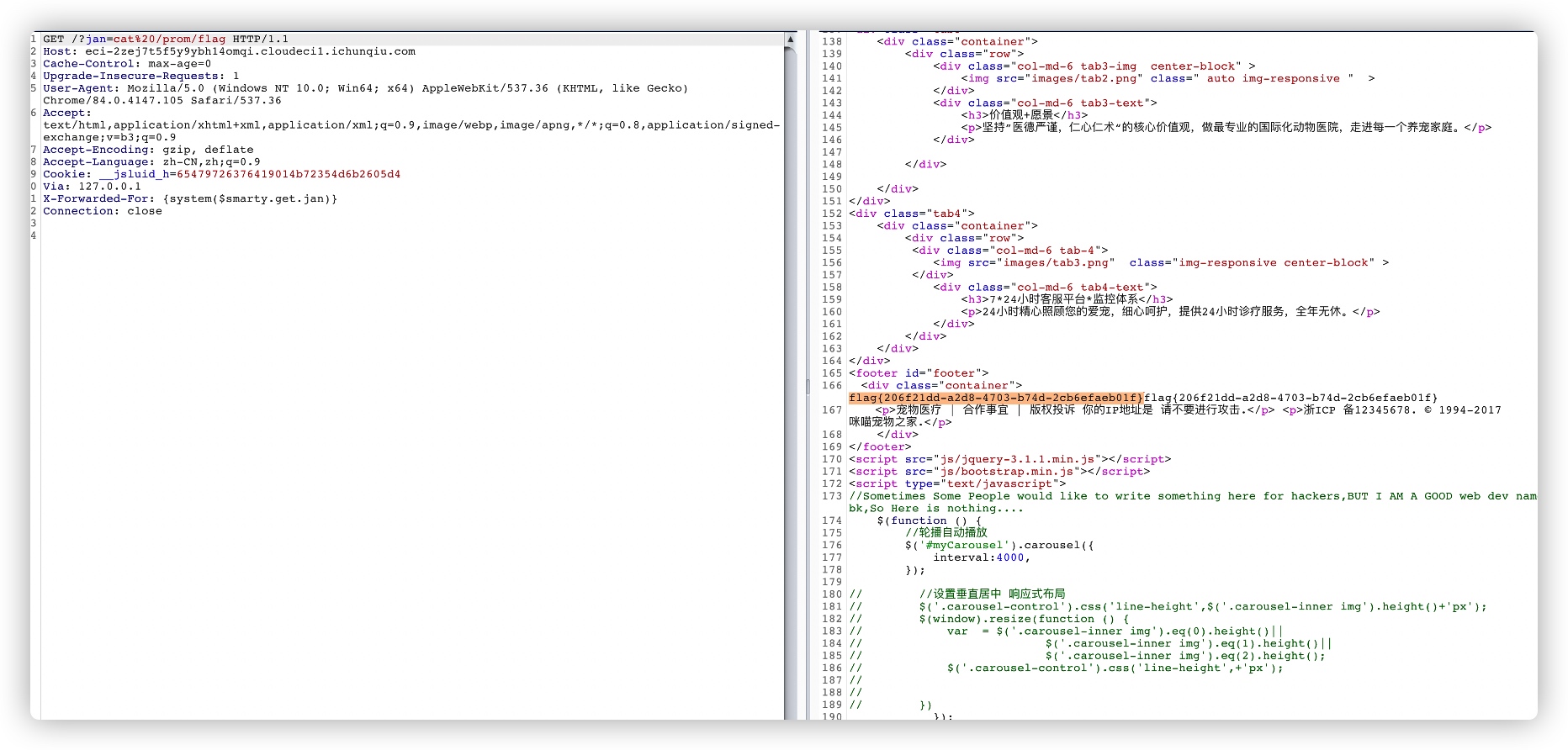
Task: Click the script type="text/javascript" line
Action: (957, 483)
